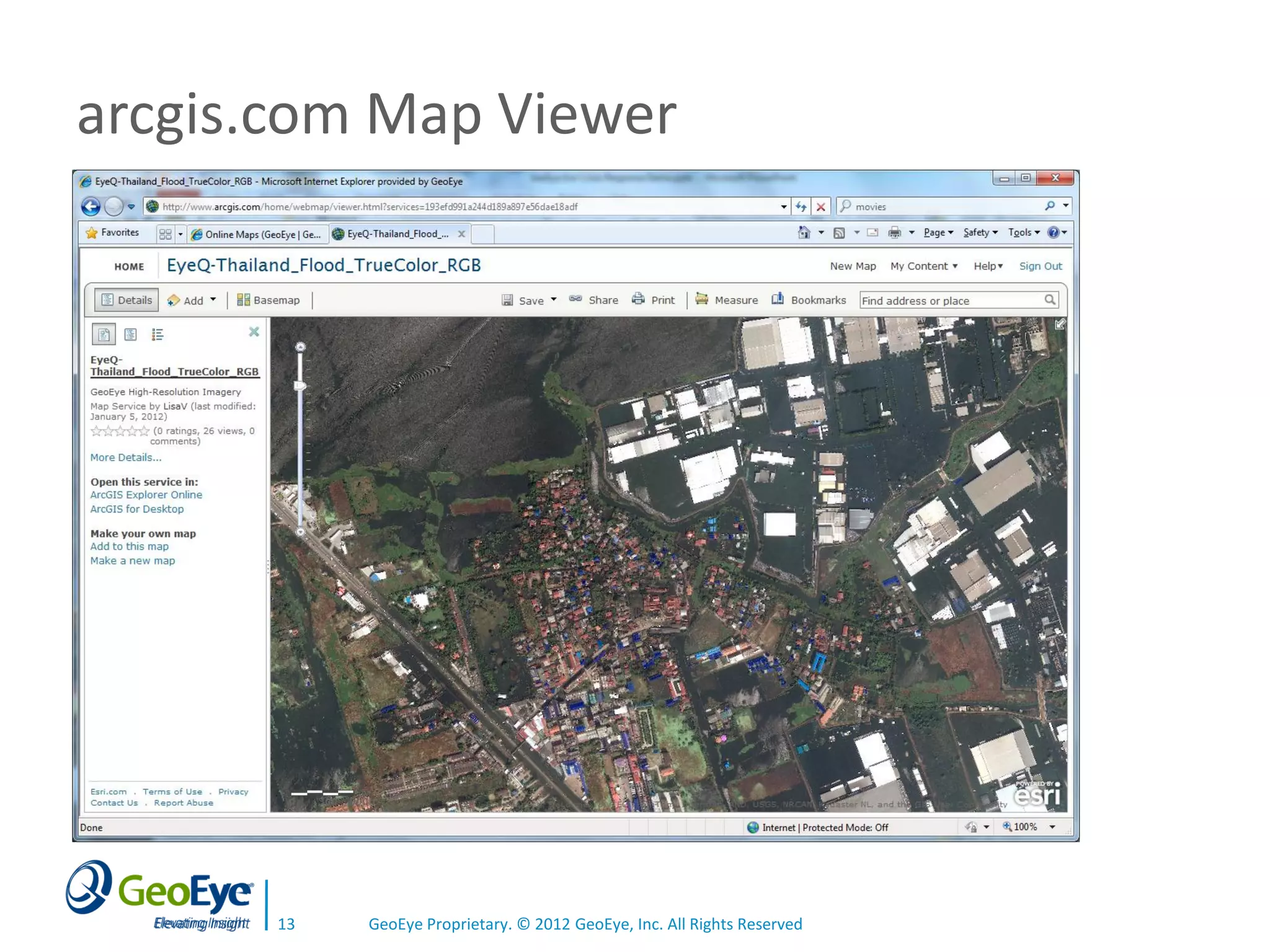Open search provider dropdown arrow
The width and height of the screenshot is (1270, 952).
(x=1066, y=206)
